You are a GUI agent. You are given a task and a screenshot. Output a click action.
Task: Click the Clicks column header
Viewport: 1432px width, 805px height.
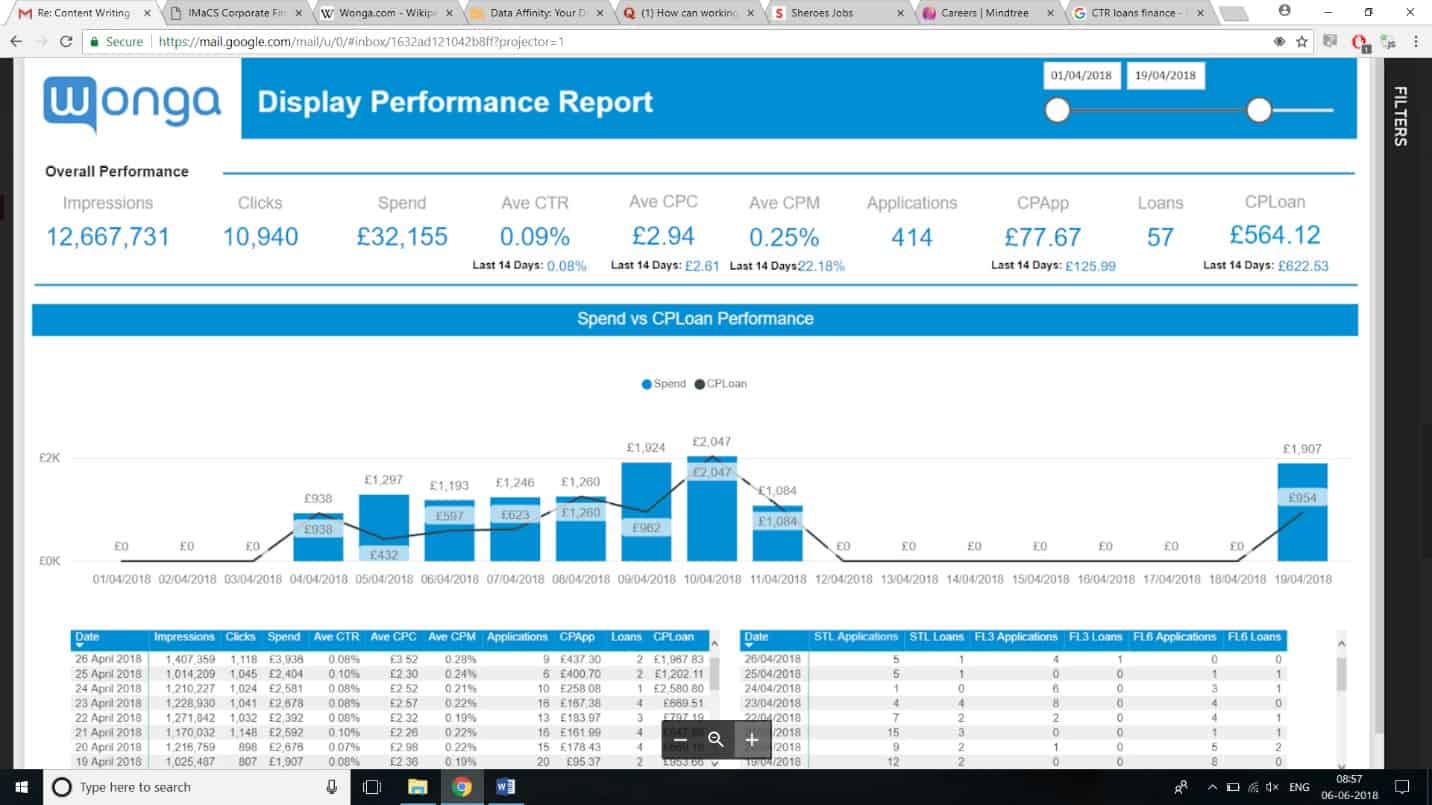(241, 637)
